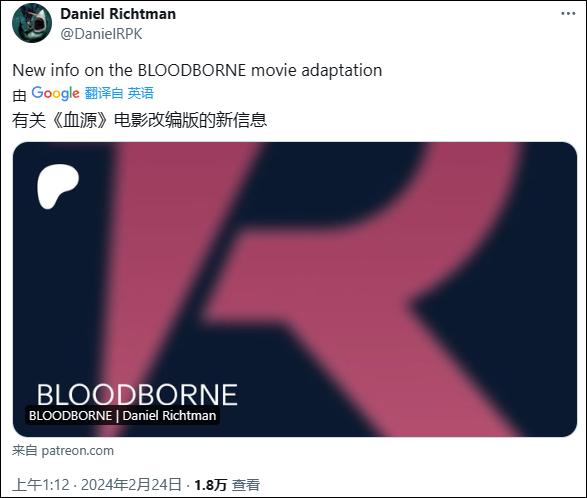Open the BLOODBORNE Patreon card image
587x498 pixels.
[x=295, y=289]
